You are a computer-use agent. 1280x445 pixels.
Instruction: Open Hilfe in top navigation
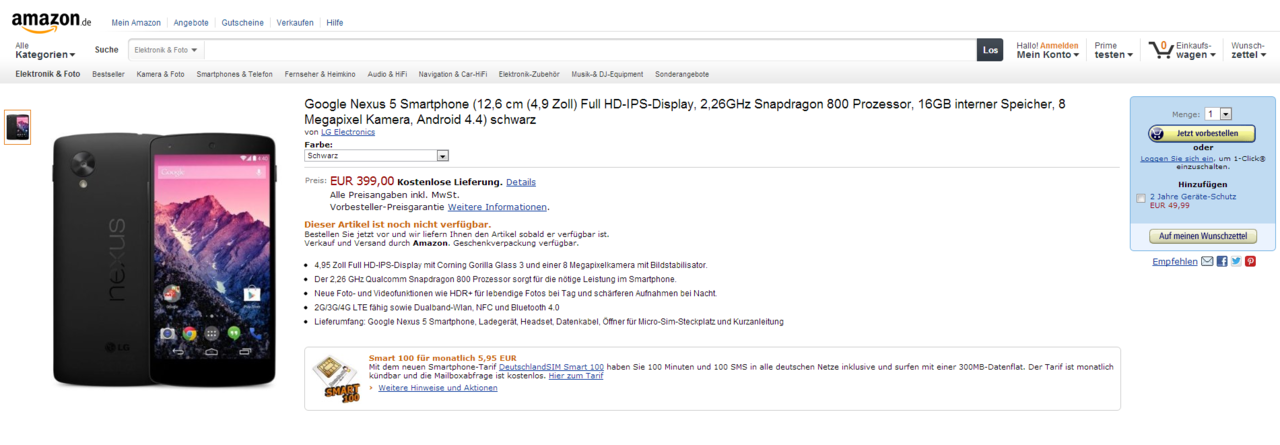point(335,22)
